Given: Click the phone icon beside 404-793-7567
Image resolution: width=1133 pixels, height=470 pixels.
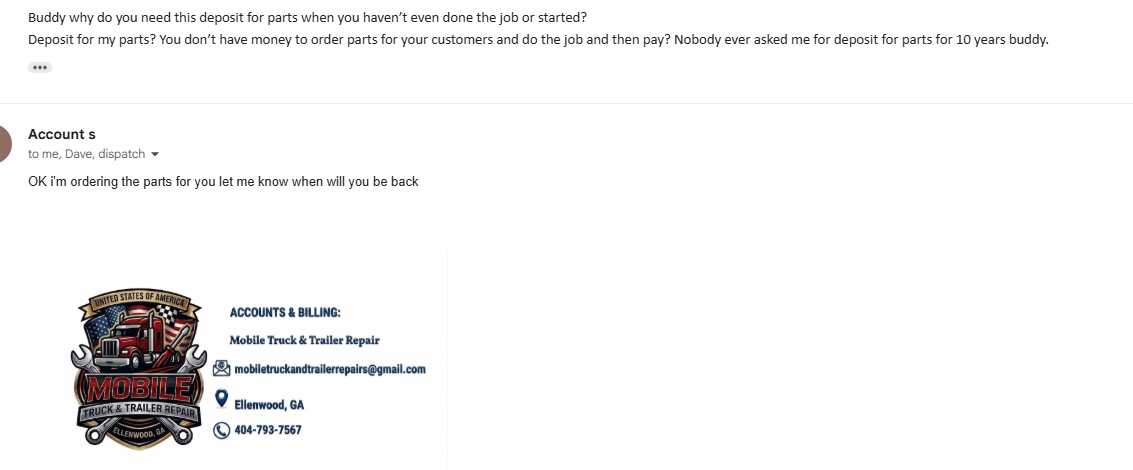Looking at the screenshot, I should (x=221, y=430).
